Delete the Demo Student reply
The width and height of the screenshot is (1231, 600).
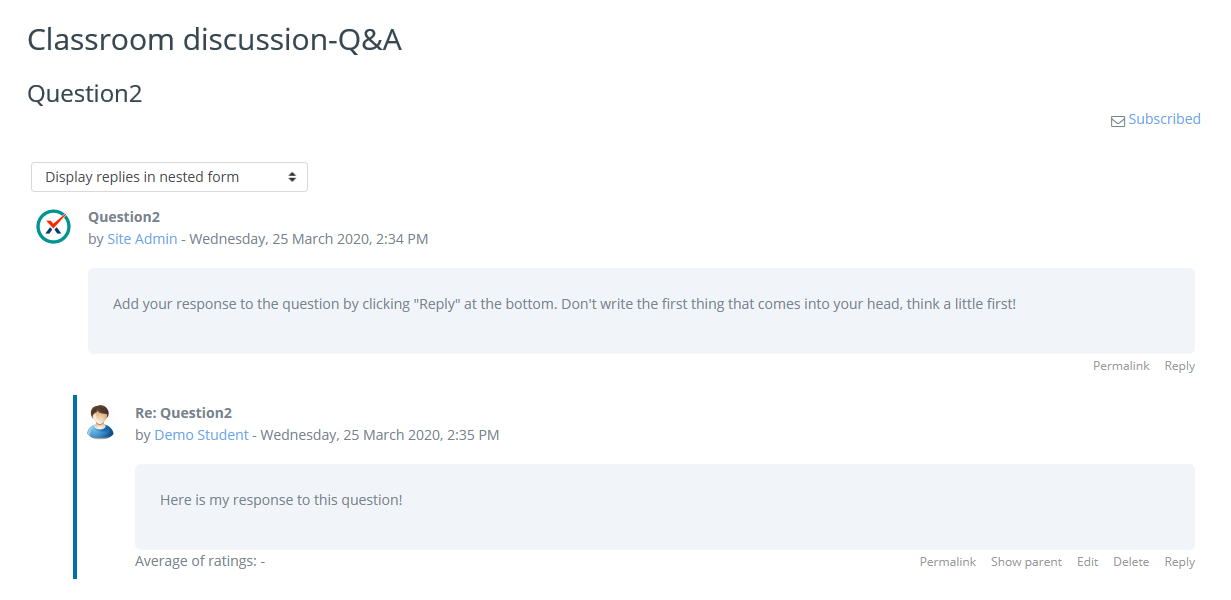(x=1131, y=562)
